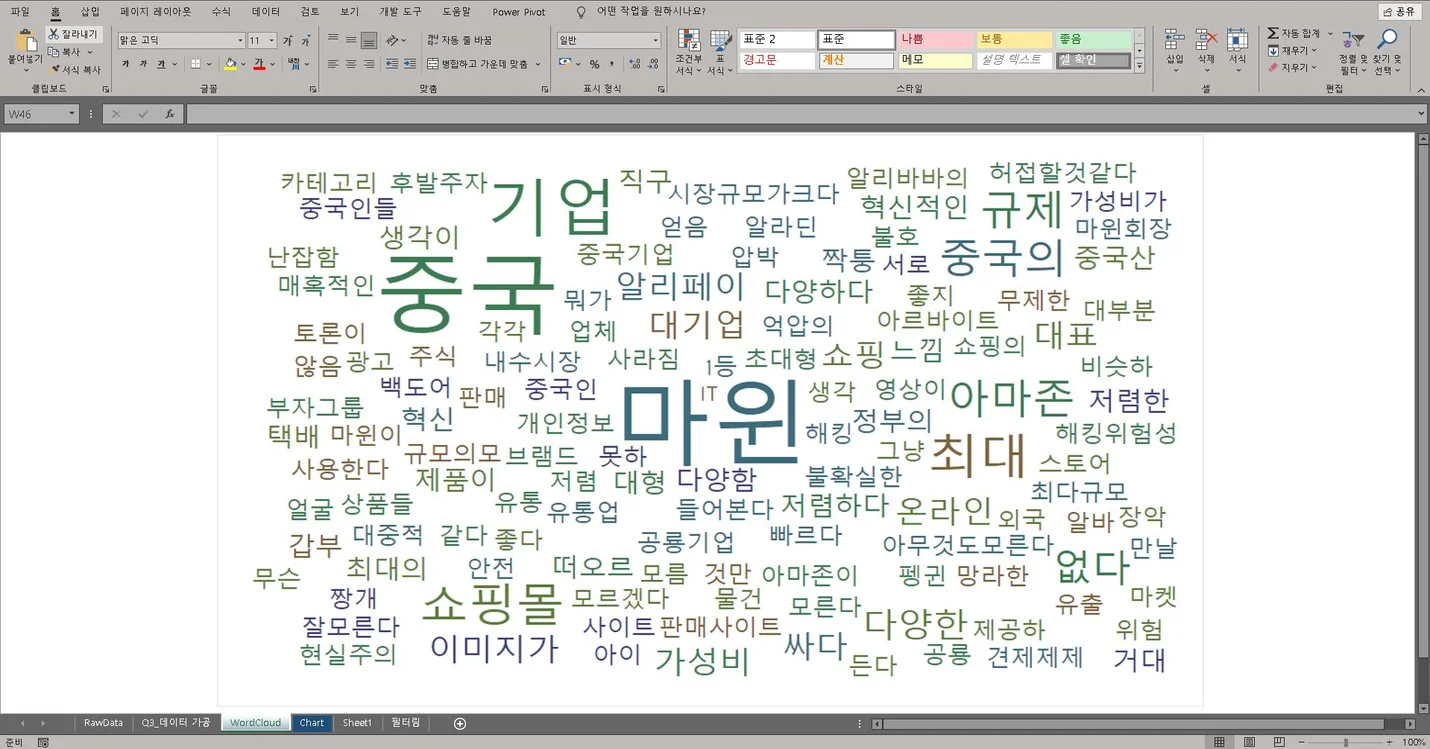Toggle align left icon
The width and height of the screenshot is (1430, 749).
click(x=333, y=64)
